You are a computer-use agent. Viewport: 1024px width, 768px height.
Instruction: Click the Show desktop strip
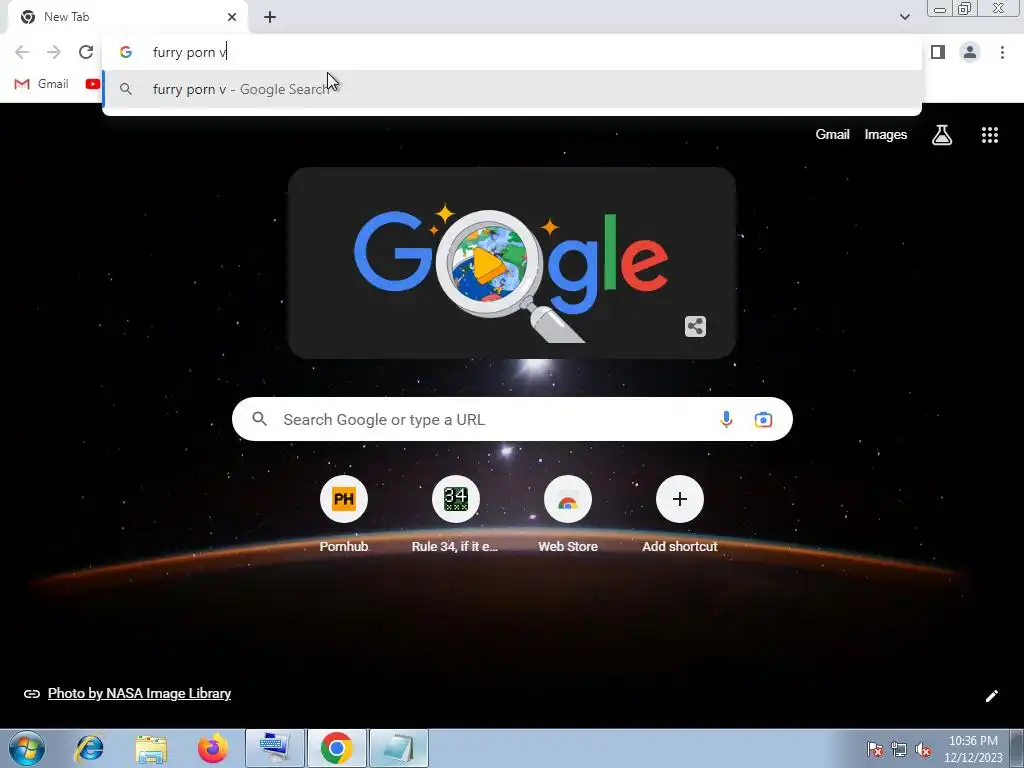tap(1017, 748)
